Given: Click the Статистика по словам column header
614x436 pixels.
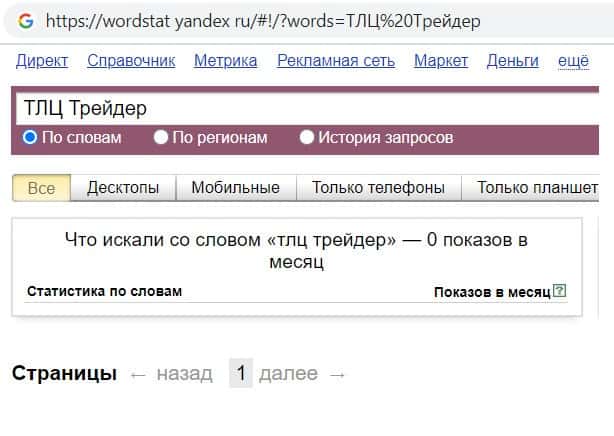Looking at the screenshot, I should click(105, 291).
